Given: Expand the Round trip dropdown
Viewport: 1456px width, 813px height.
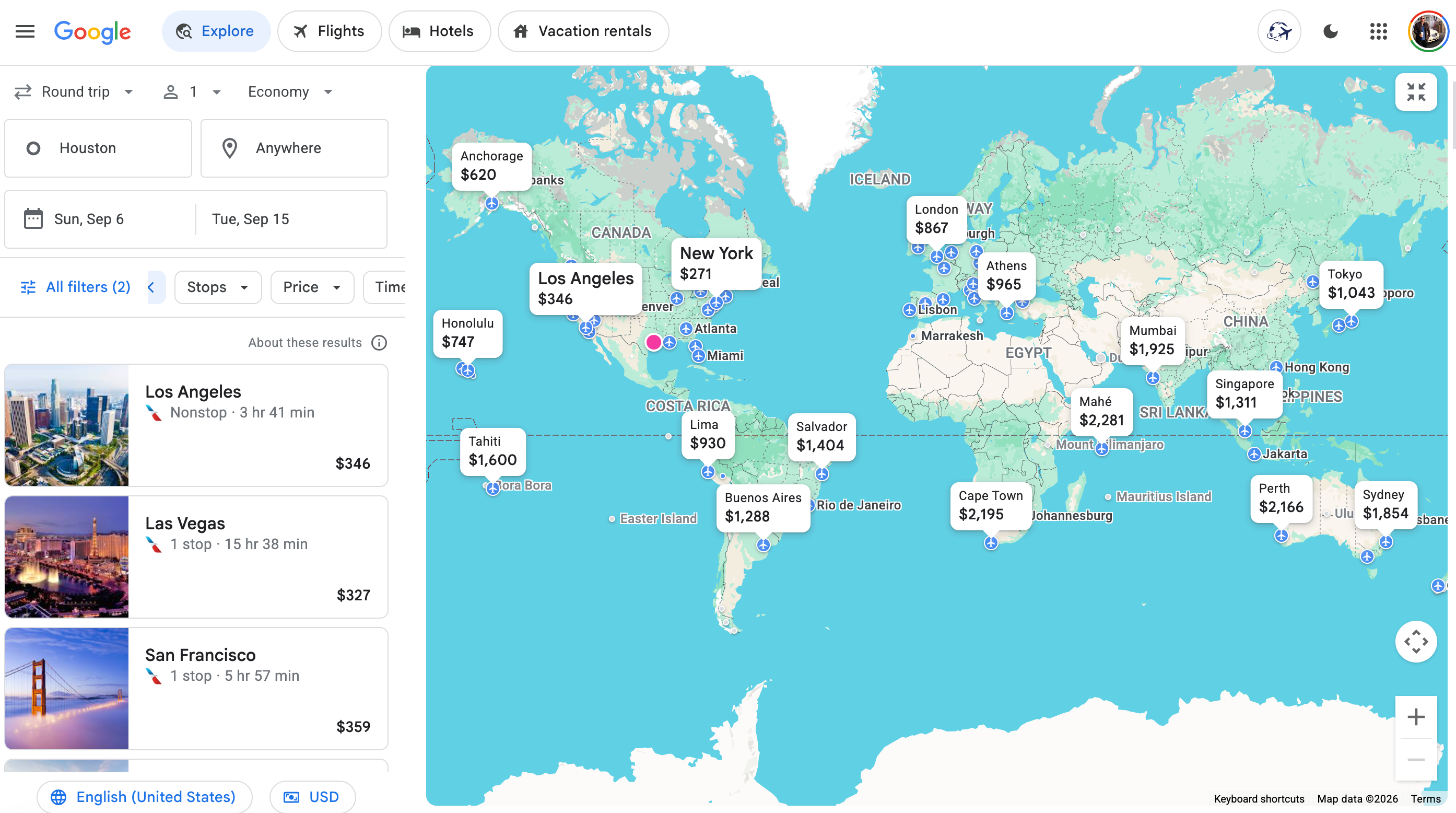Looking at the screenshot, I should pyautogui.click(x=74, y=91).
